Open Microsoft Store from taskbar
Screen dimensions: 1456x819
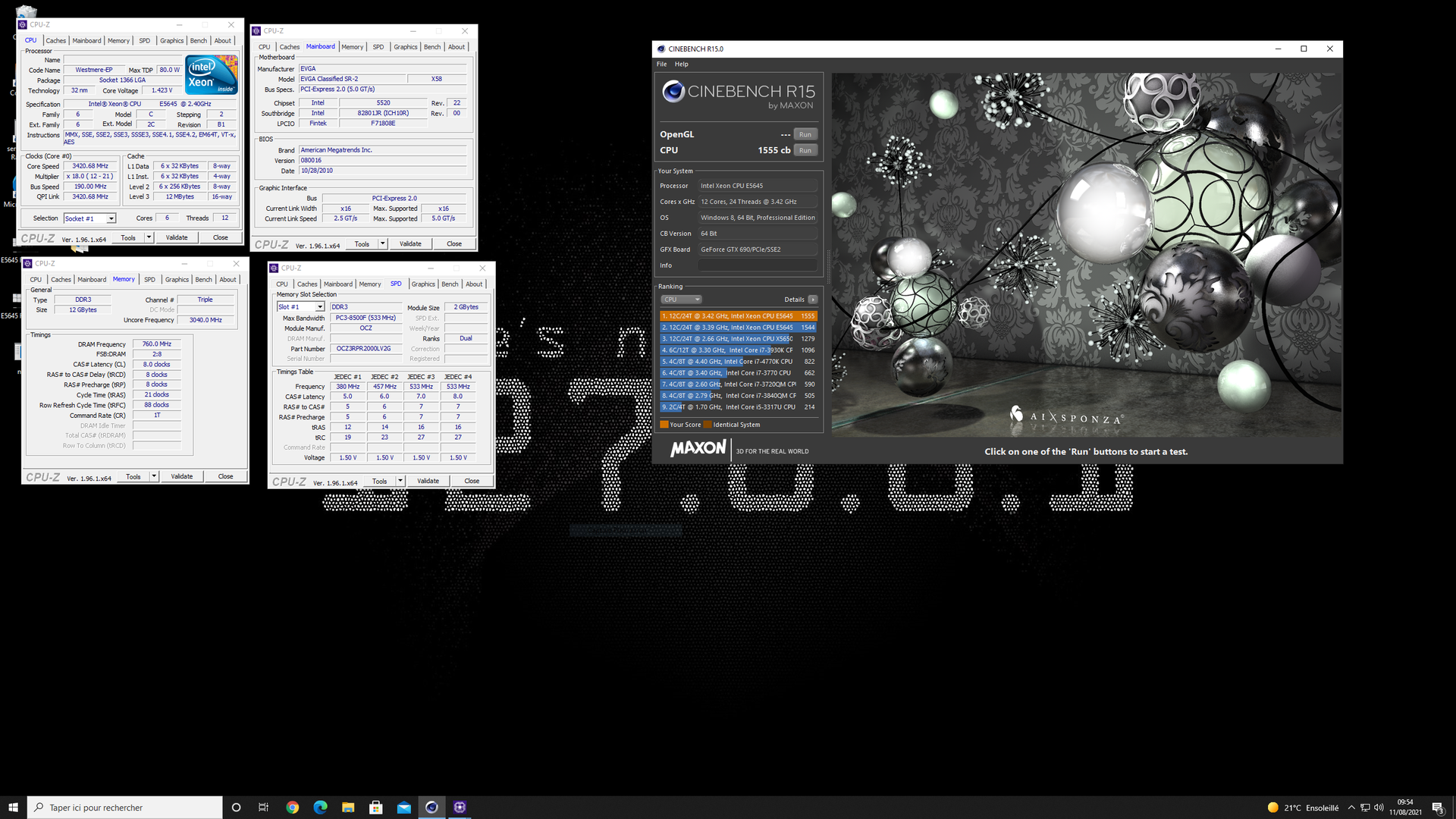point(376,808)
